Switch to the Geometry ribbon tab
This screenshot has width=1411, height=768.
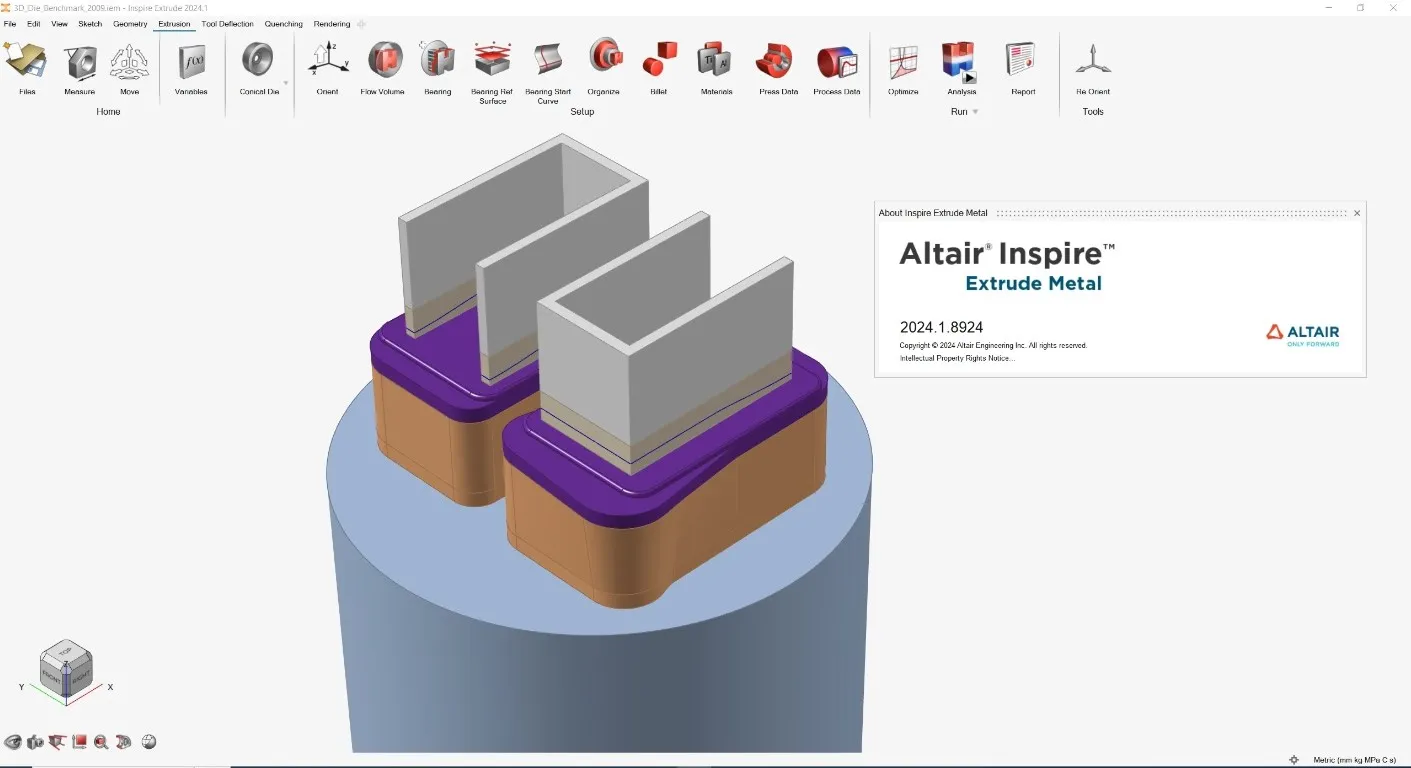click(x=130, y=24)
